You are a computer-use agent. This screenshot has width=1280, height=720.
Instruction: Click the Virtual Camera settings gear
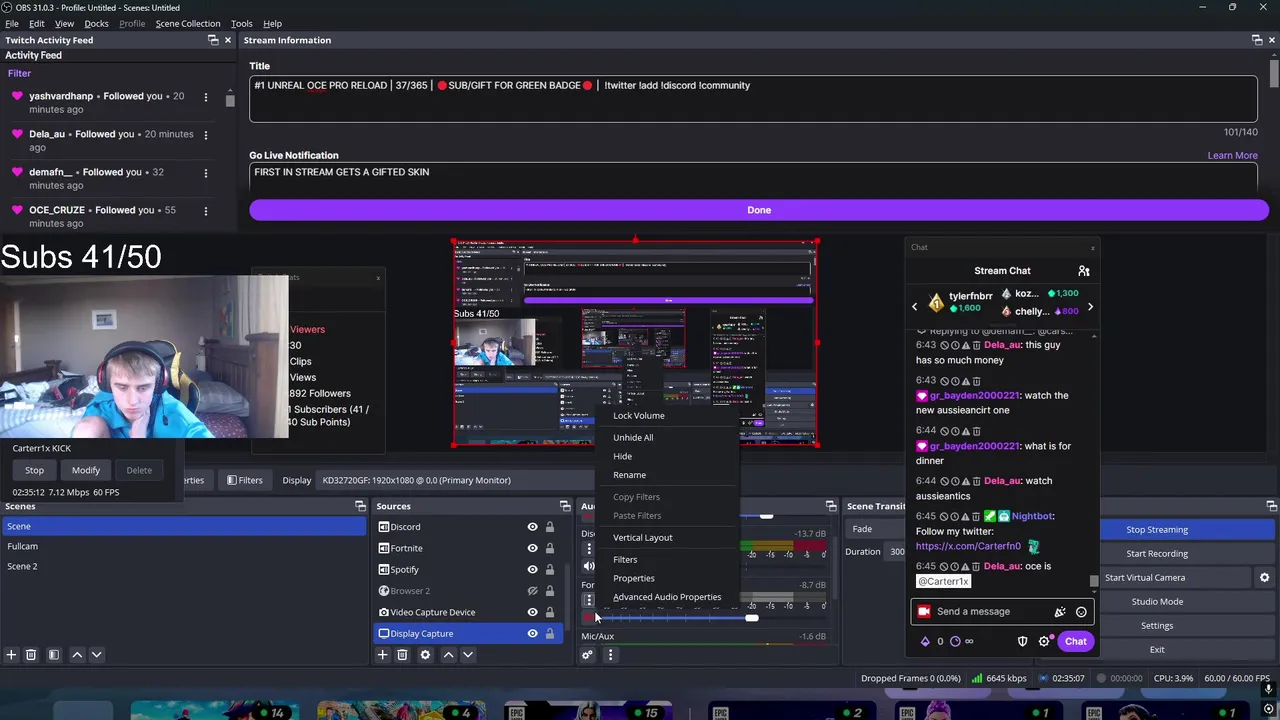[1264, 577]
